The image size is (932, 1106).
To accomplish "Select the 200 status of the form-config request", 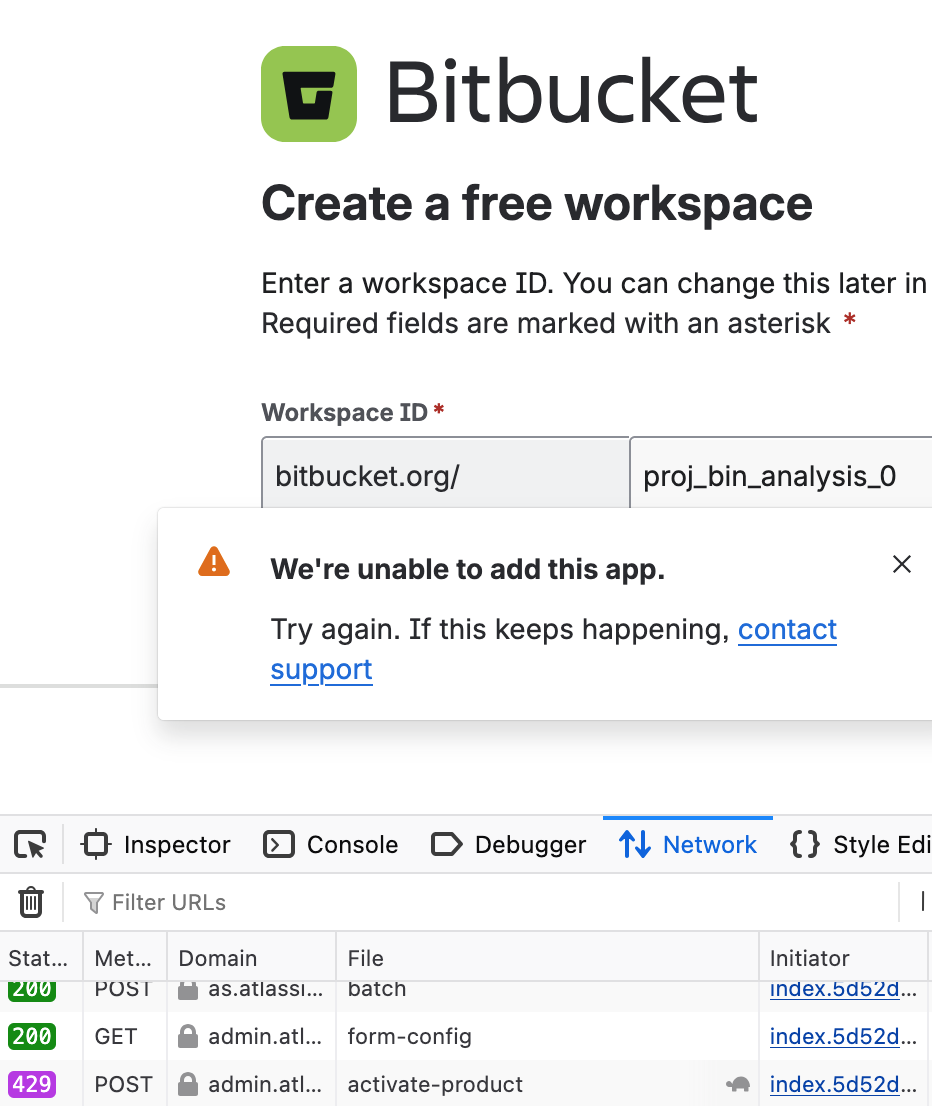I will (x=32, y=1036).
